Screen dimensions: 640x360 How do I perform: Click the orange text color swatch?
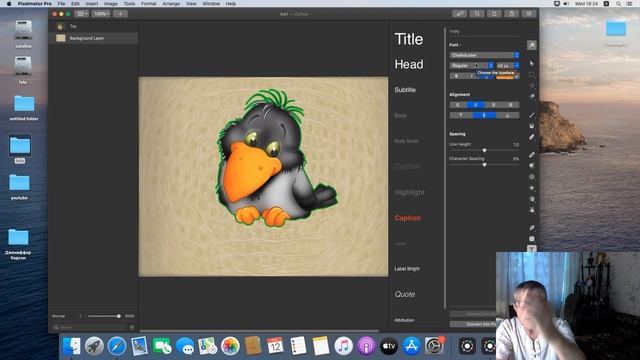click(x=504, y=76)
